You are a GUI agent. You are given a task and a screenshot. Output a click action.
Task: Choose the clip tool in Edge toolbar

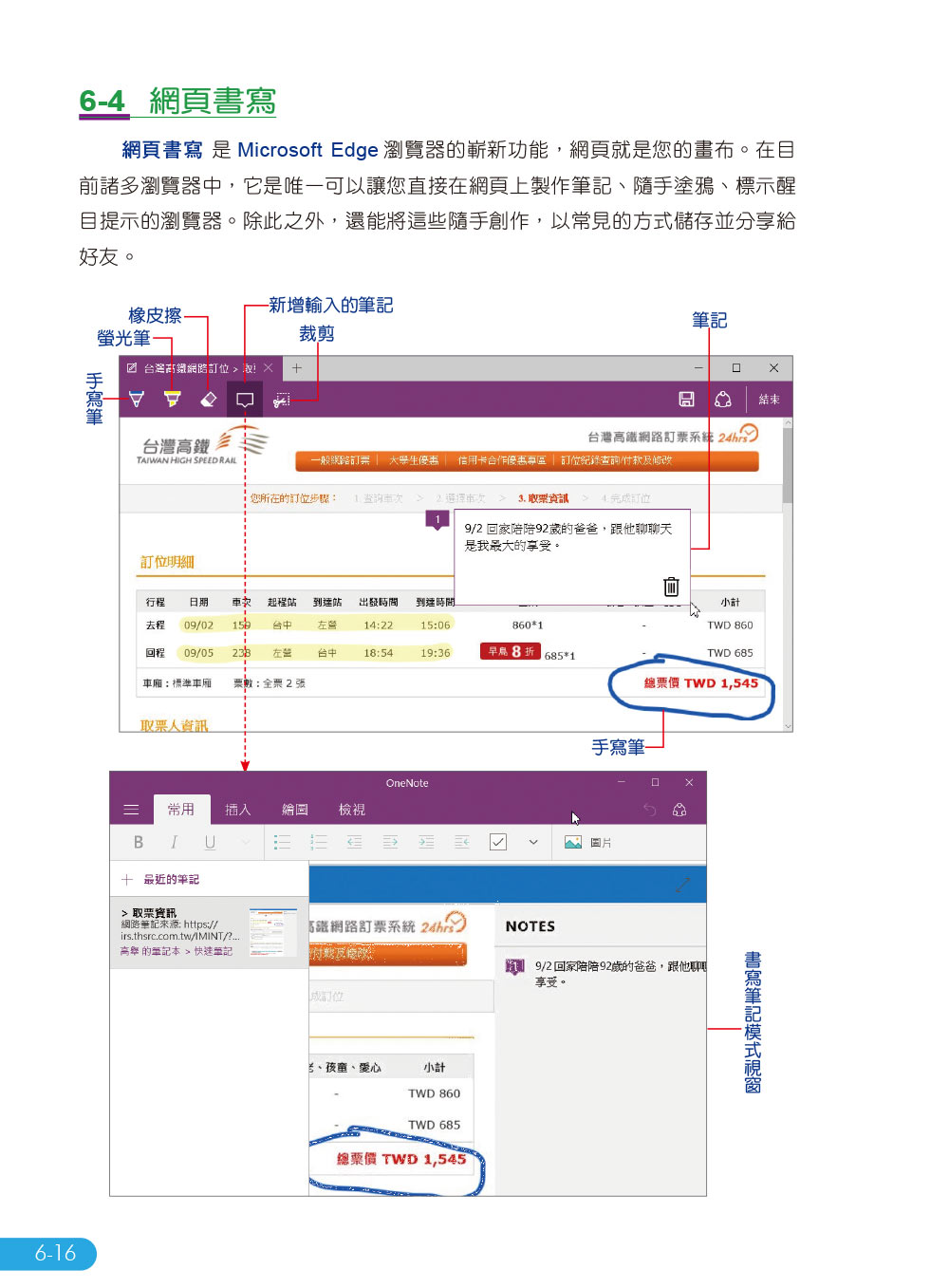(x=282, y=400)
